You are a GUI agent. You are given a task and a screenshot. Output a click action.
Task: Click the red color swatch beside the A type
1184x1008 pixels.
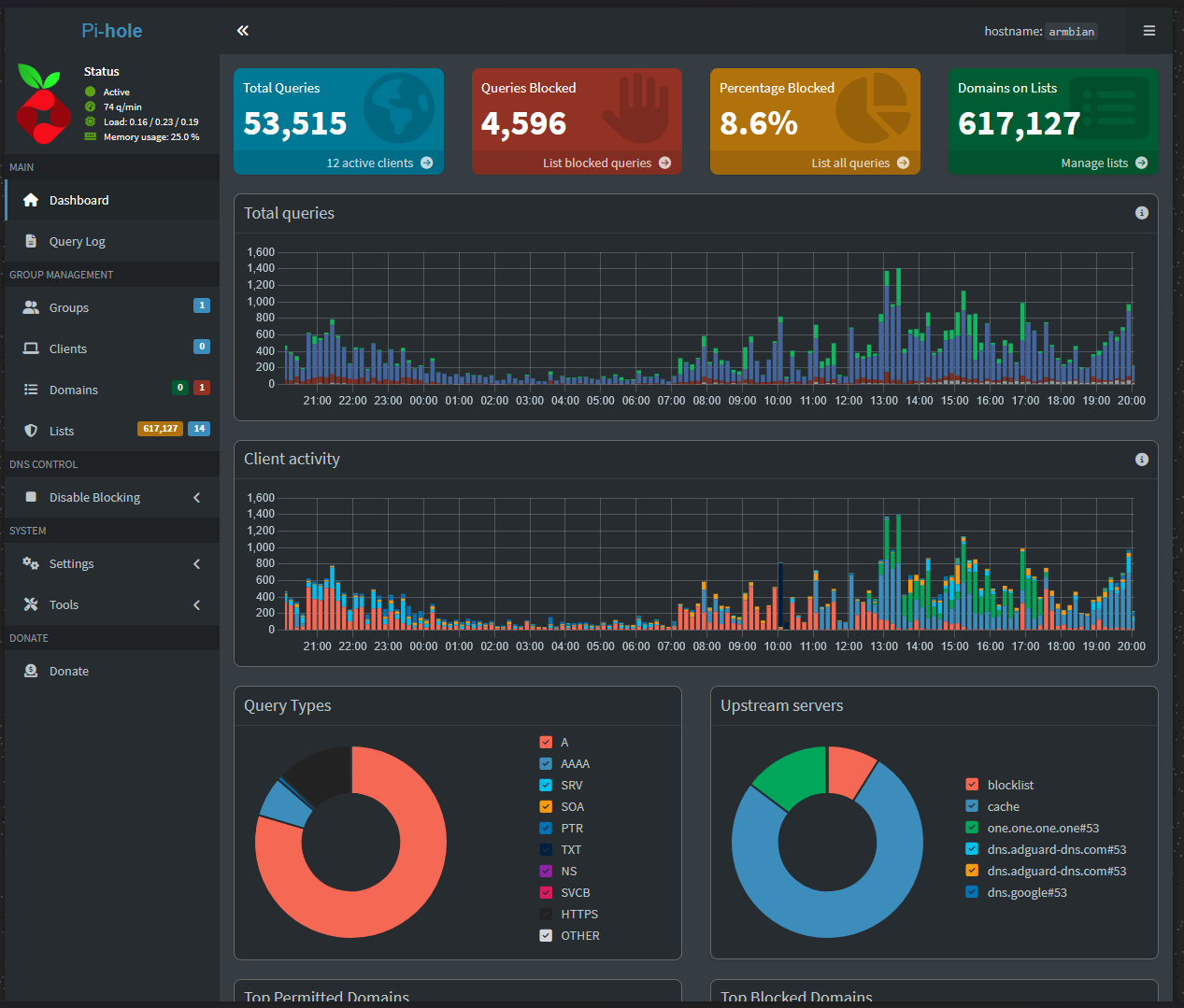pyautogui.click(x=545, y=742)
